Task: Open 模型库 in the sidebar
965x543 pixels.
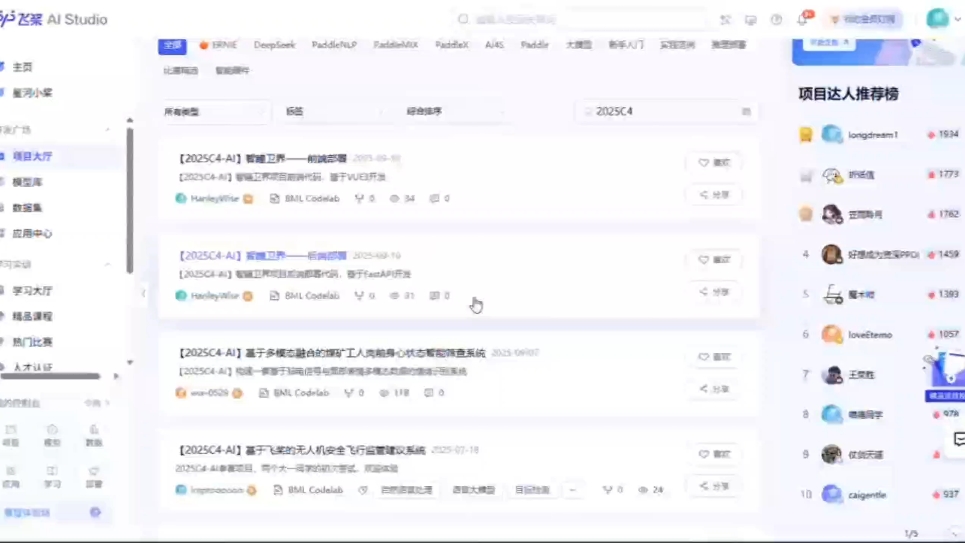Action: coord(28,182)
